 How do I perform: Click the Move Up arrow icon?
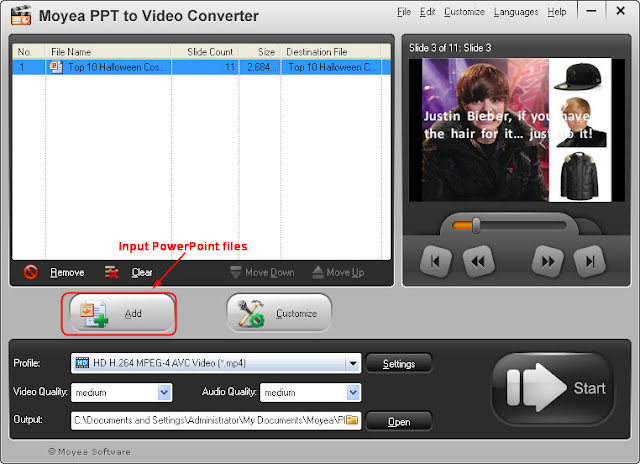318,272
